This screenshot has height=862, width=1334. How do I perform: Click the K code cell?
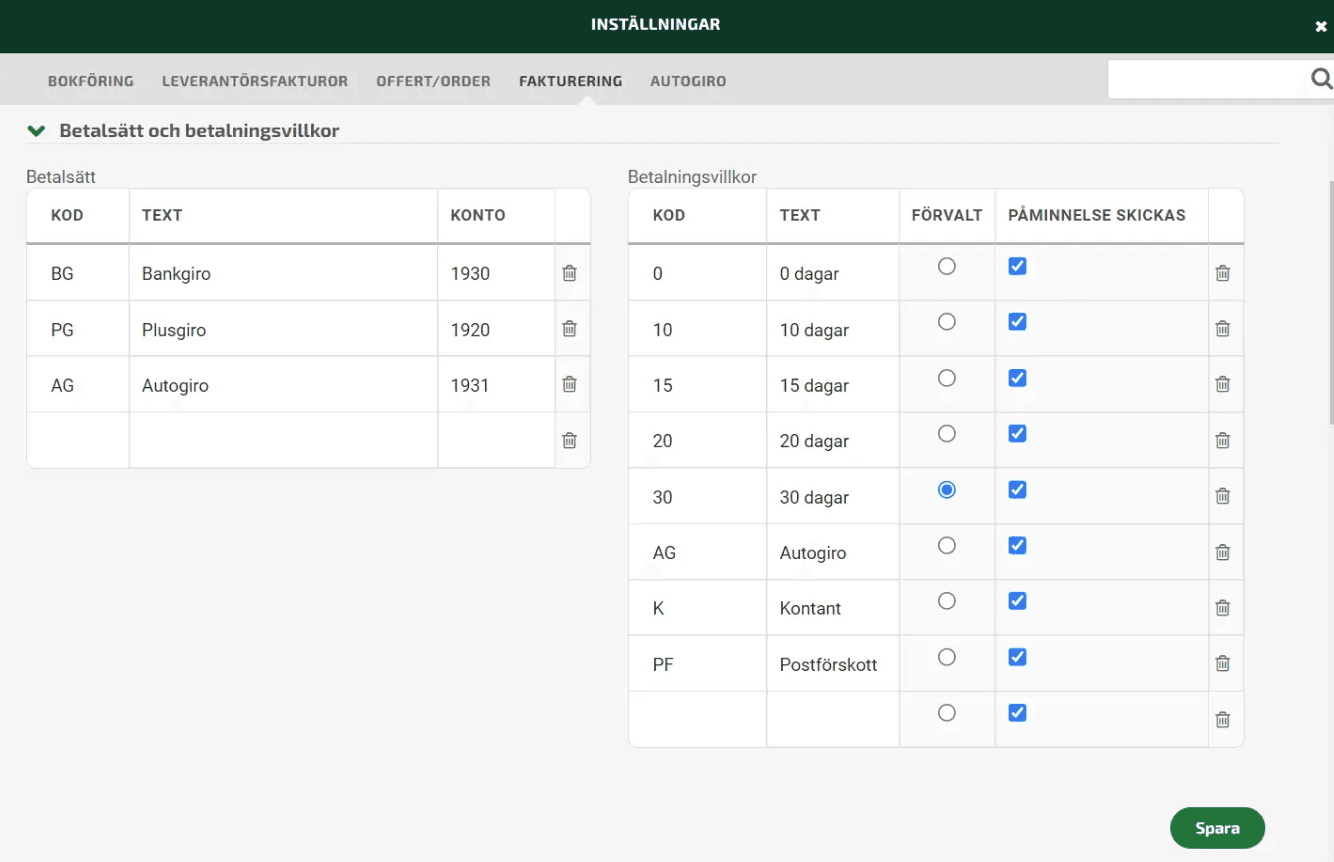(697, 608)
